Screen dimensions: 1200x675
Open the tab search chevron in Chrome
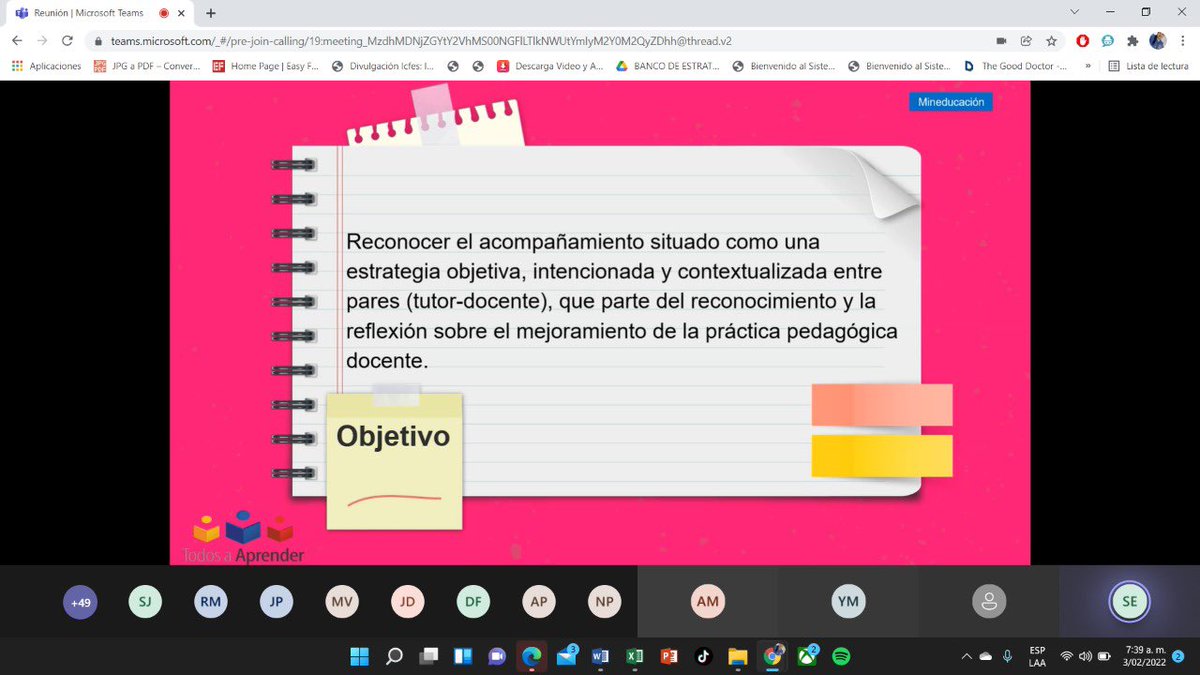pos(1074,12)
